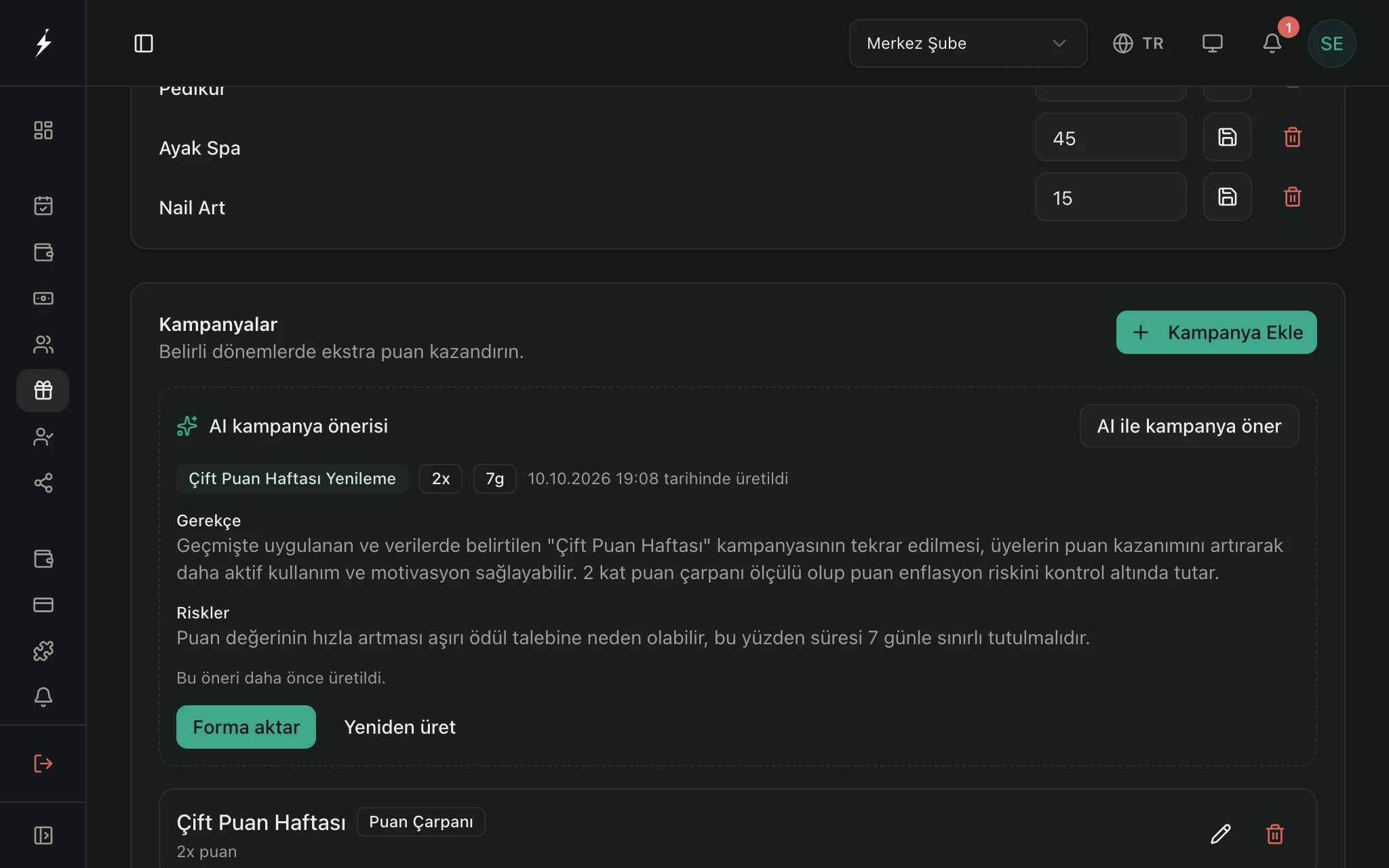The image size is (1389, 868).
Task: Open the puzzle integrations sidebar icon
Action: 43,651
